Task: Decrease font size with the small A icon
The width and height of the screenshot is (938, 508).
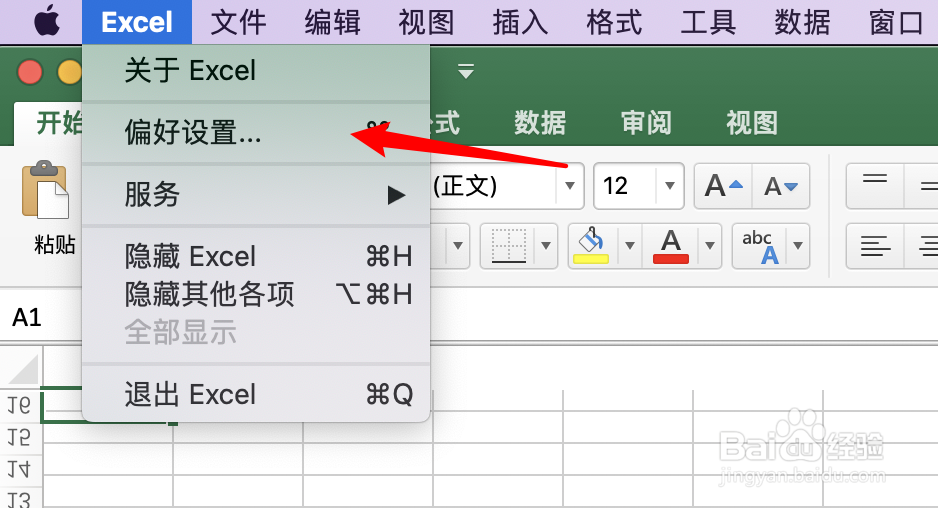Action: 781,186
